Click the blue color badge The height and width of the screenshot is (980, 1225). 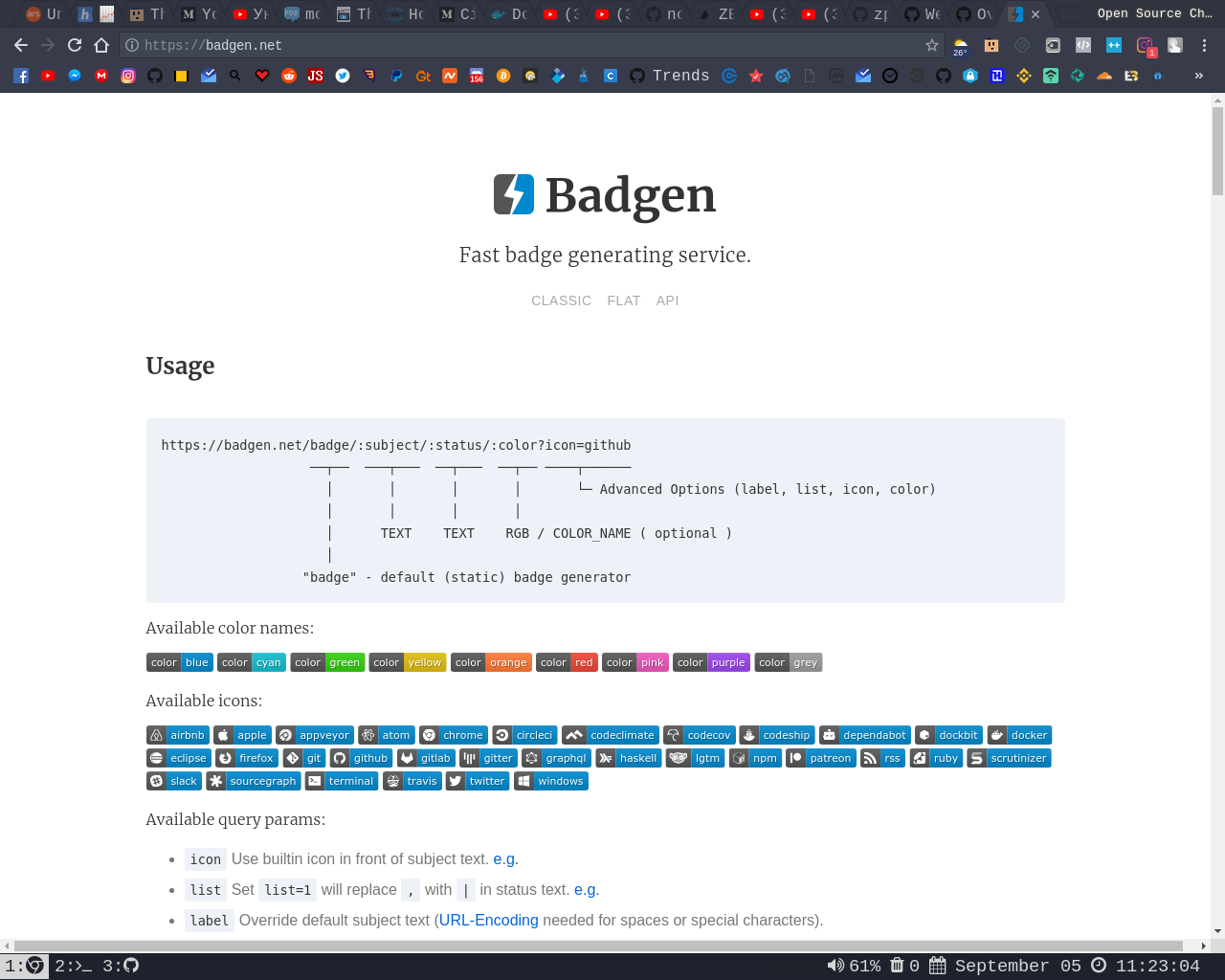[x=179, y=662]
